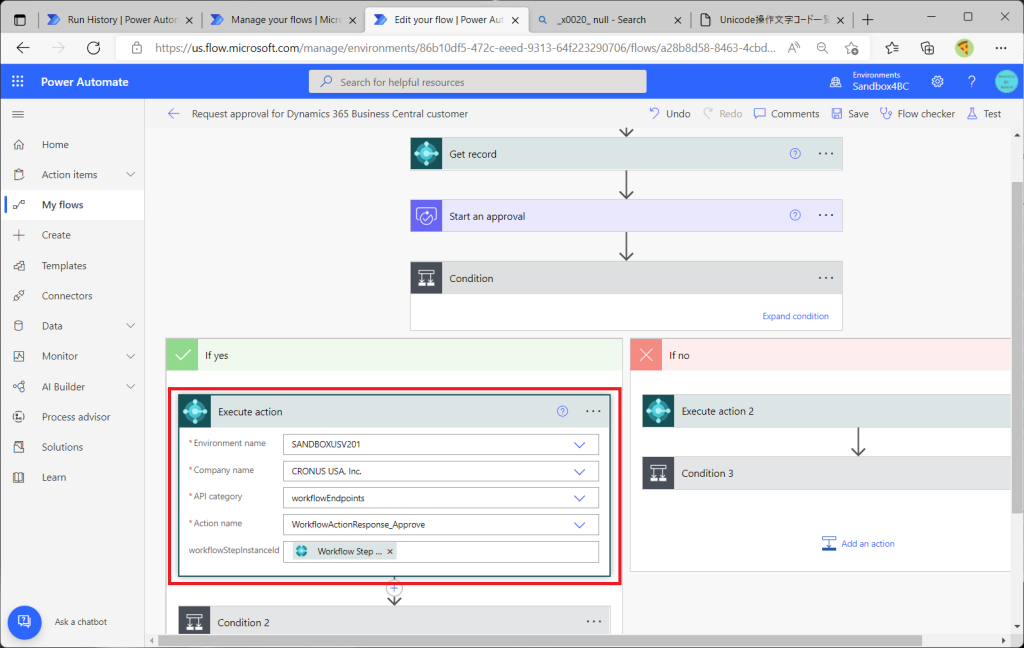Open more options for Start an approval

pos(825,215)
